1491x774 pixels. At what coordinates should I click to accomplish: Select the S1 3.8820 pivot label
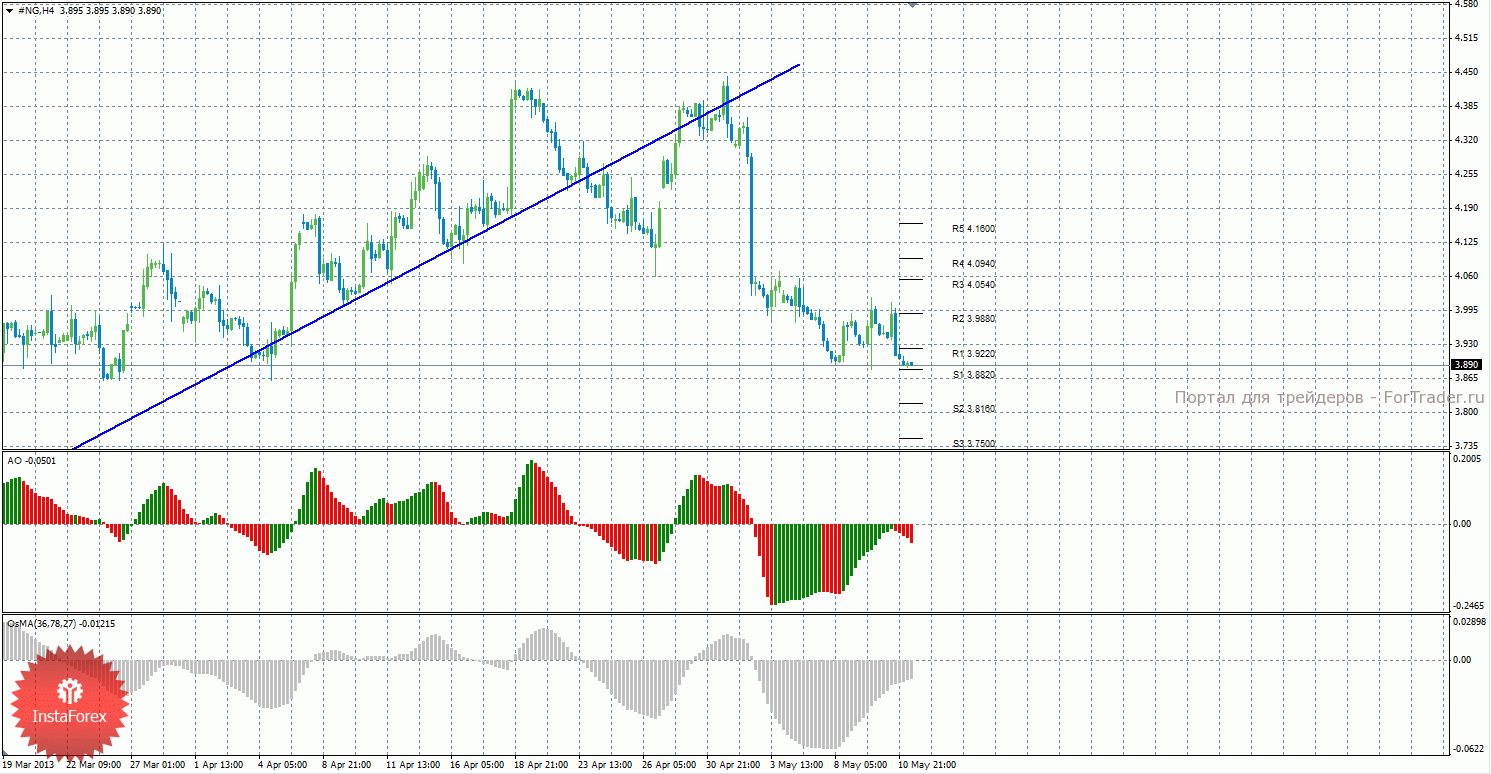(973, 375)
